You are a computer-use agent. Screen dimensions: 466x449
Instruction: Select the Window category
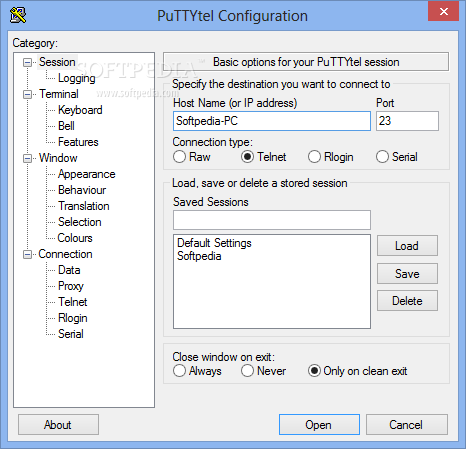click(x=58, y=158)
